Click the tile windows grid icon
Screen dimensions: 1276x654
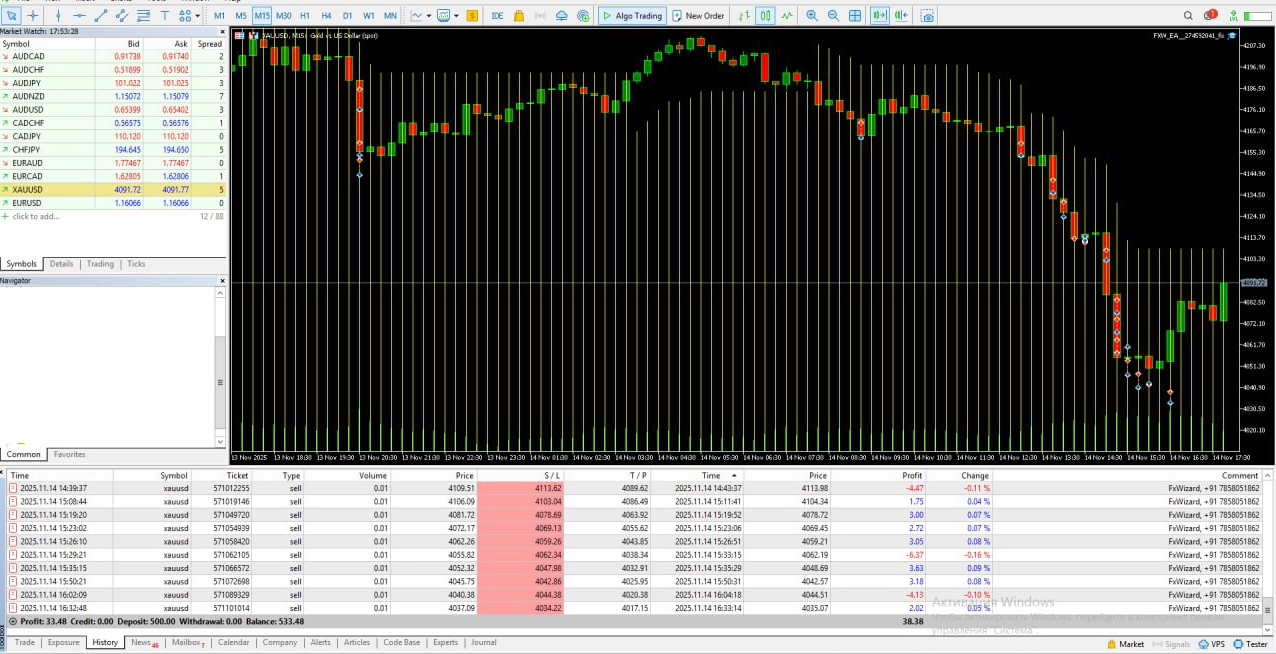(x=855, y=16)
